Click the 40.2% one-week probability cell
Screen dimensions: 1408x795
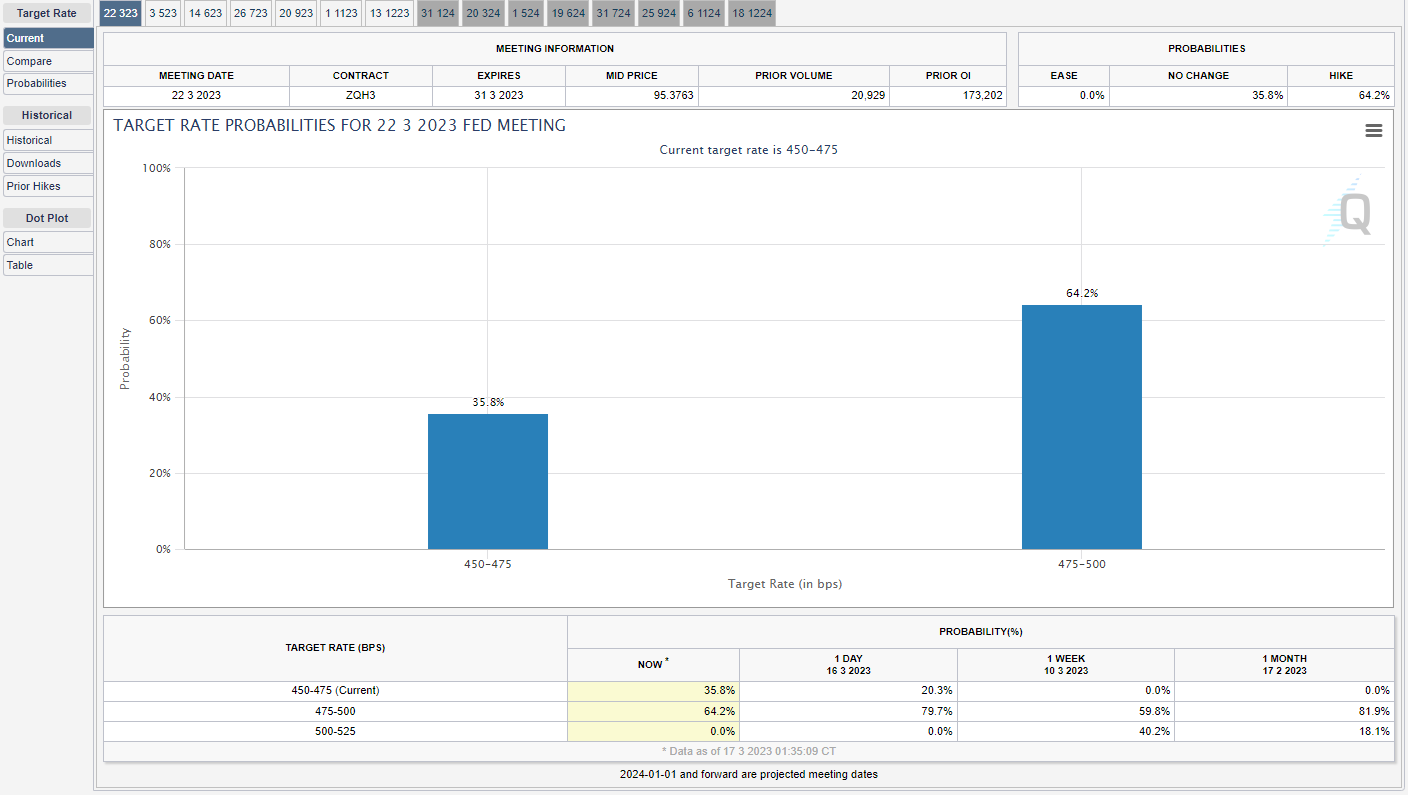coord(1066,731)
